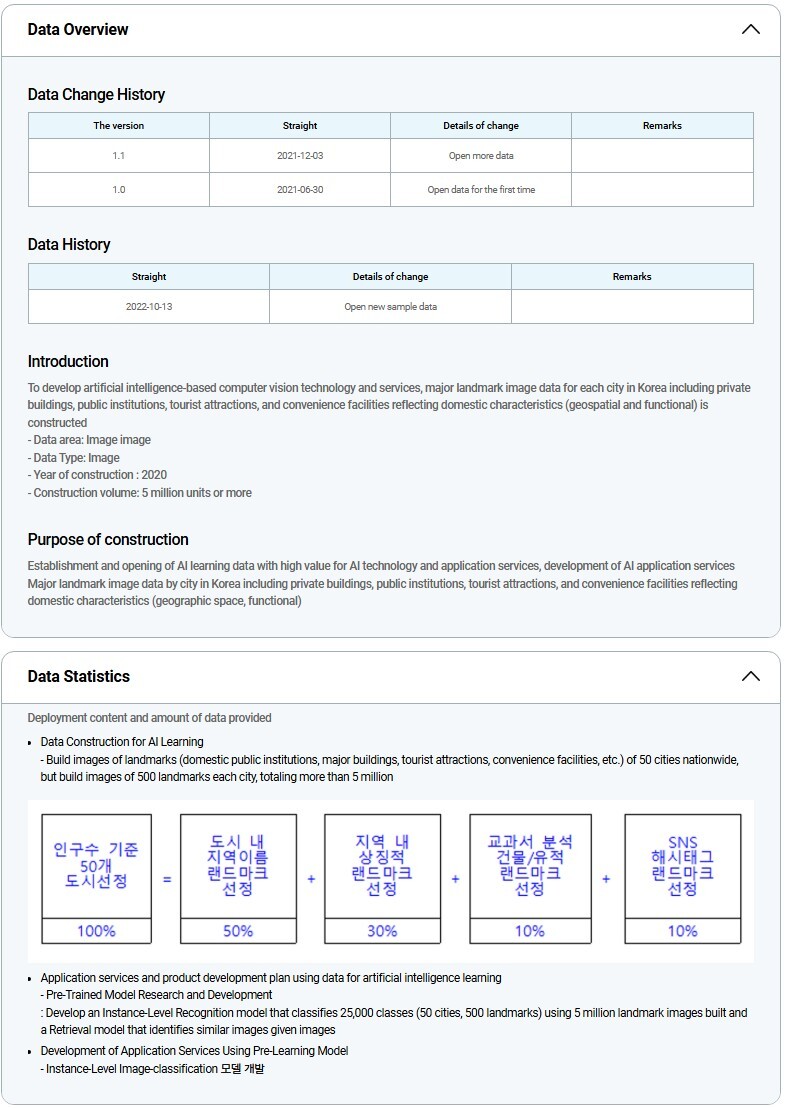Select version 1.1 cell in change history
786x1108 pixels.
pos(119,156)
